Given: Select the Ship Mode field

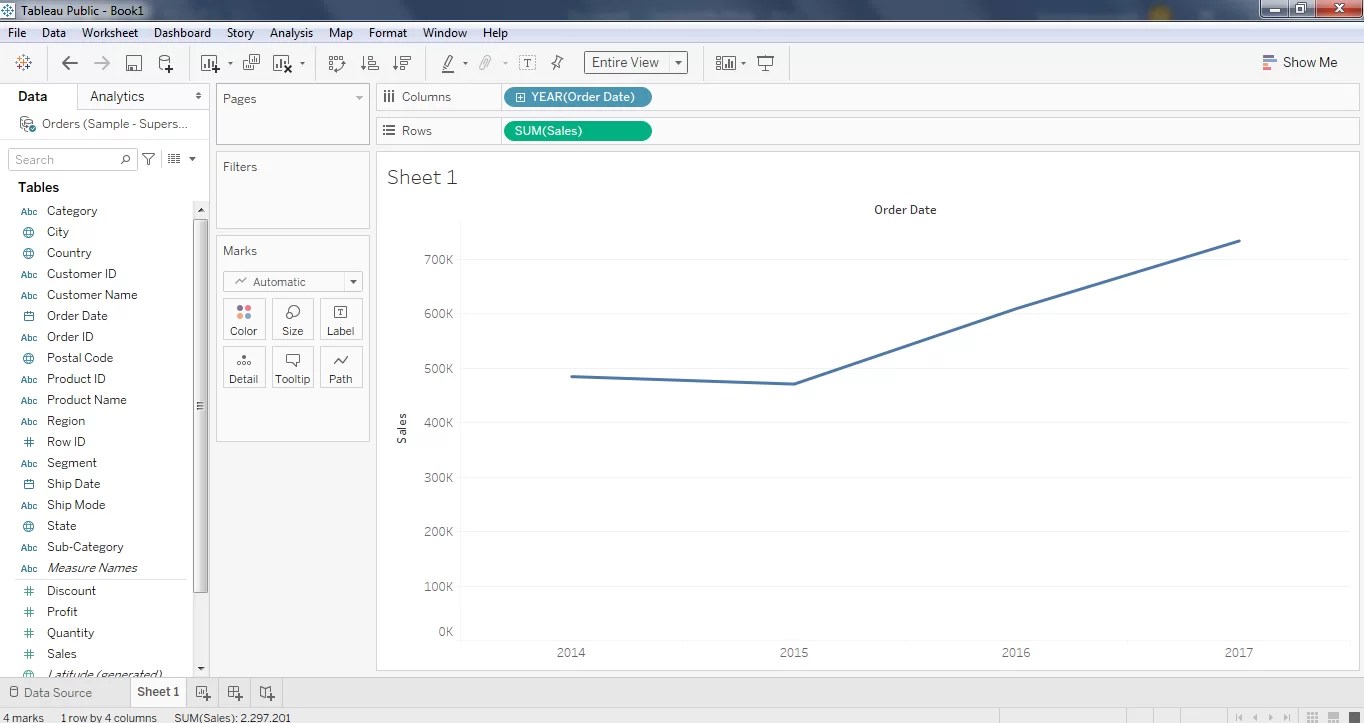Looking at the screenshot, I should 76,505.
